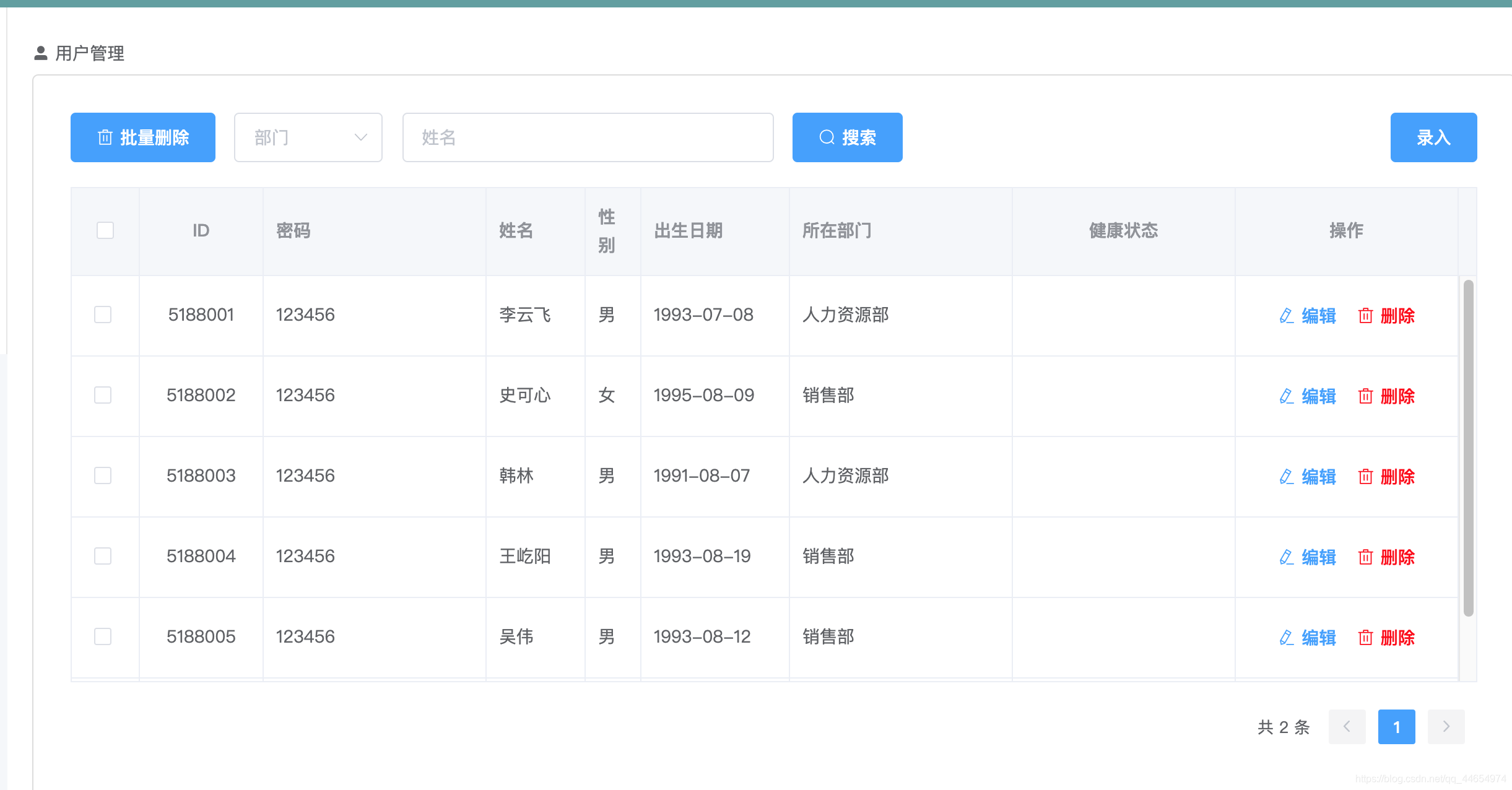Go to next page with right chevron
The height and width of the screenshot is (790, 1512).
1446,727
